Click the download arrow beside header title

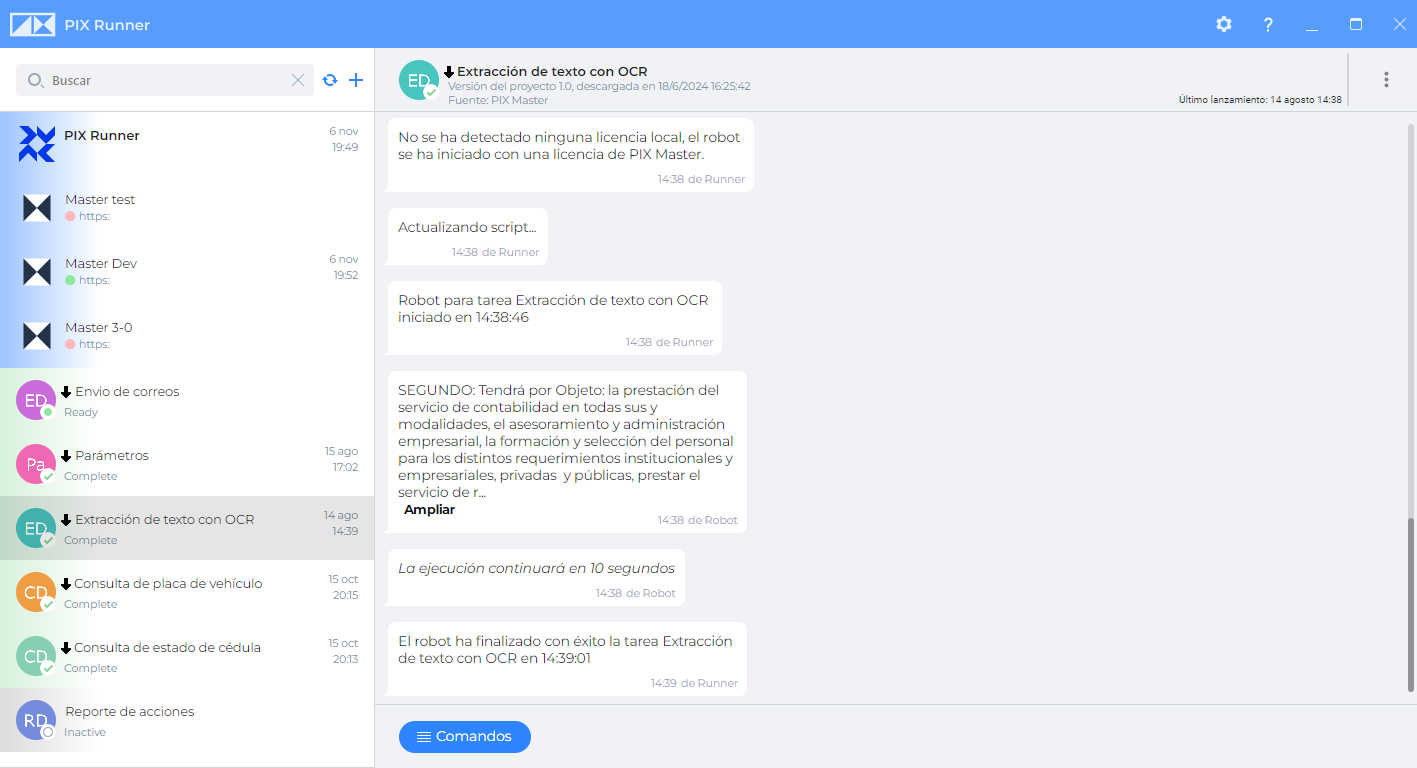click(x=449, y=72)
